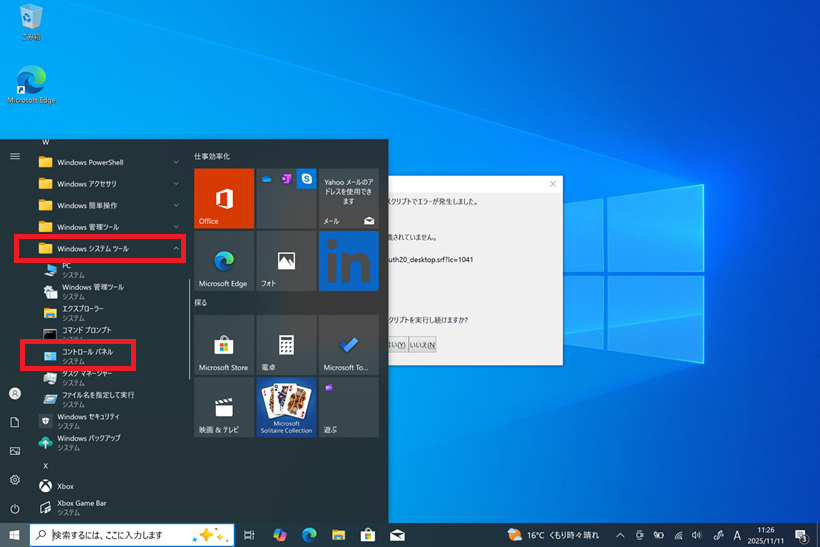Open the 映画 & テレビ tile
Viewport: 820px width, 547px height.
click(224, 407)
